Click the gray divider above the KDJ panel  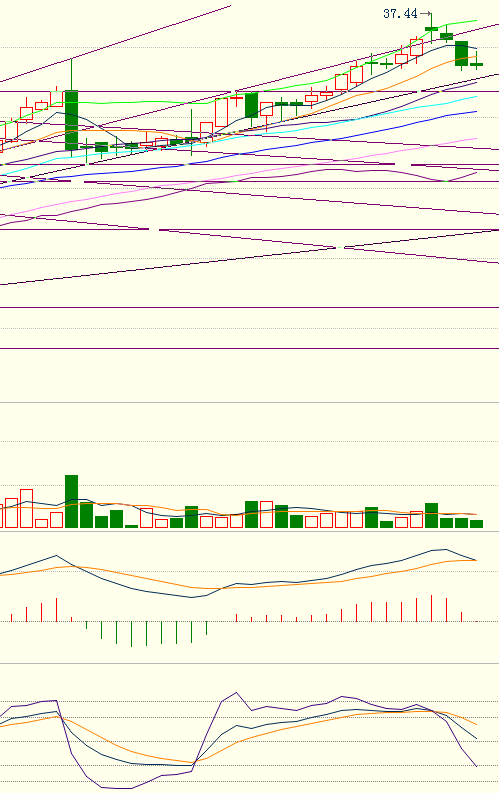(x=249, y=663)
